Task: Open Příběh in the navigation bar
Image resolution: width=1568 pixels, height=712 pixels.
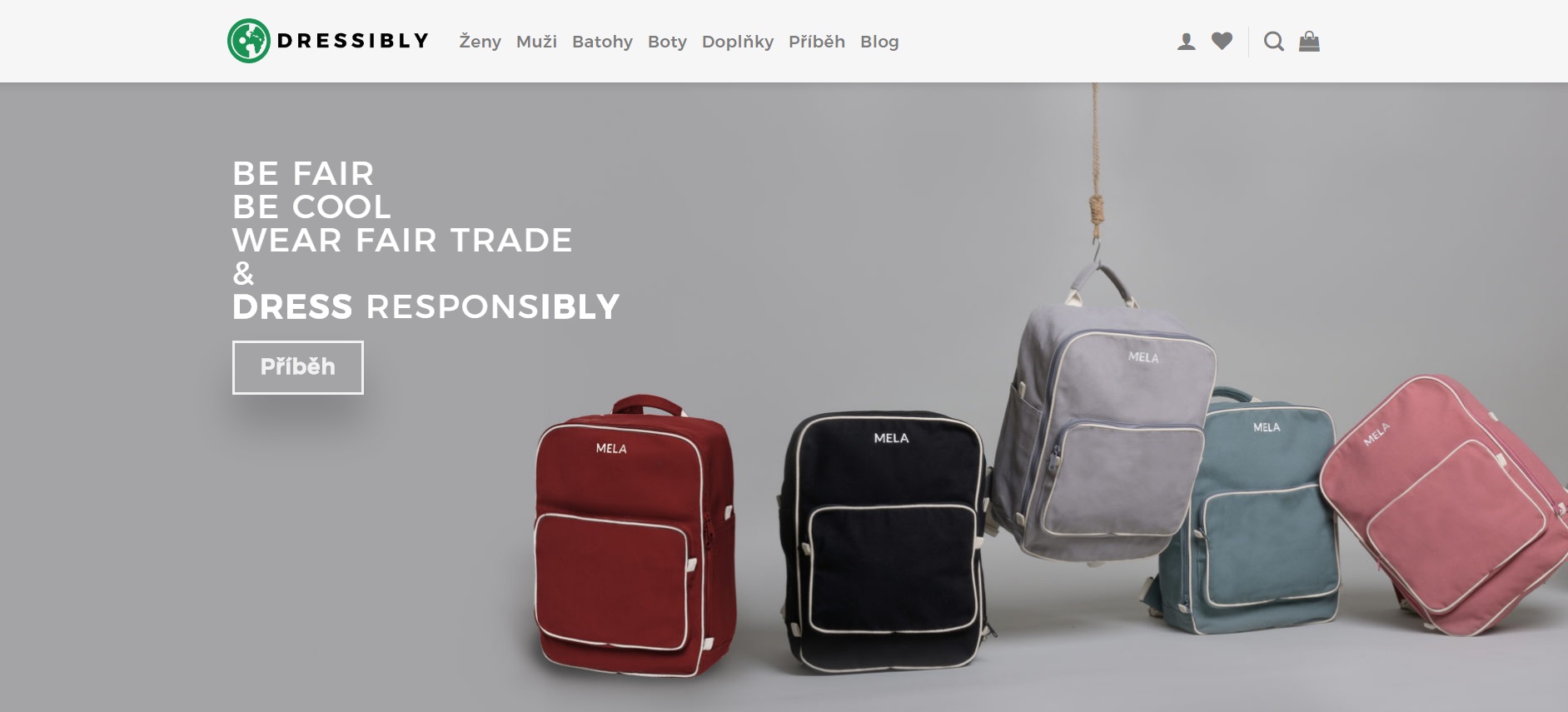Action: [x=816, y=42]
